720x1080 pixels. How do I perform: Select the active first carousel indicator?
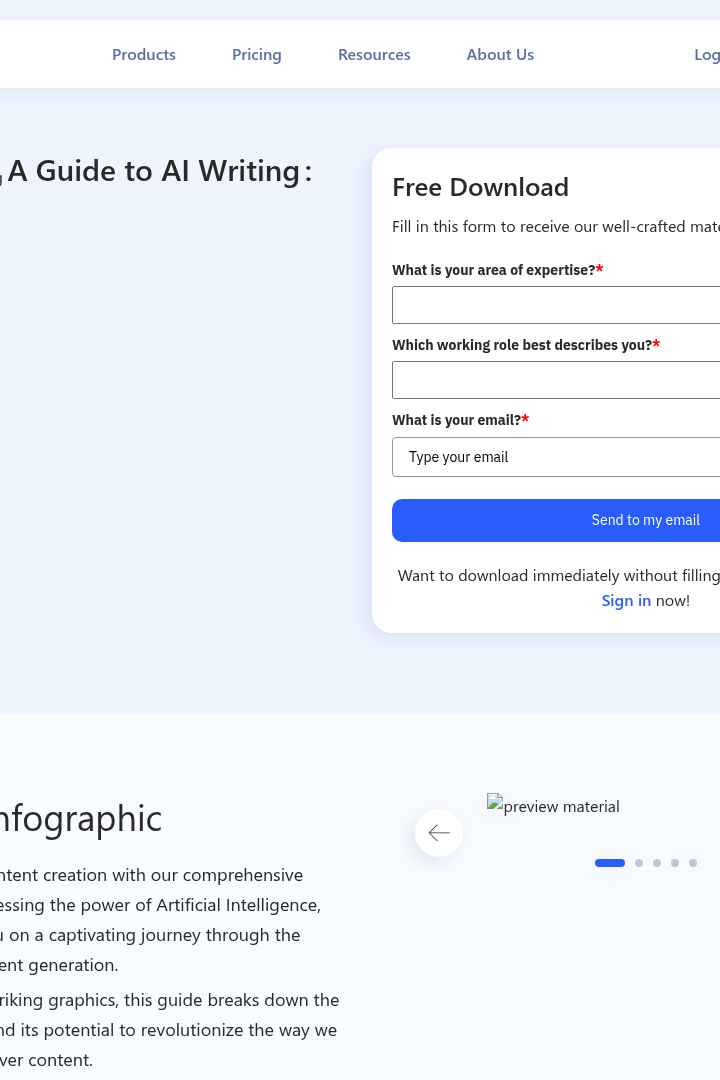point(610,863)
